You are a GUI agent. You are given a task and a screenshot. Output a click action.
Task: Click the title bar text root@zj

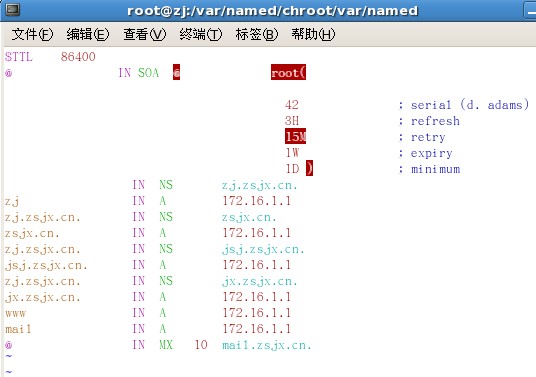157,11
